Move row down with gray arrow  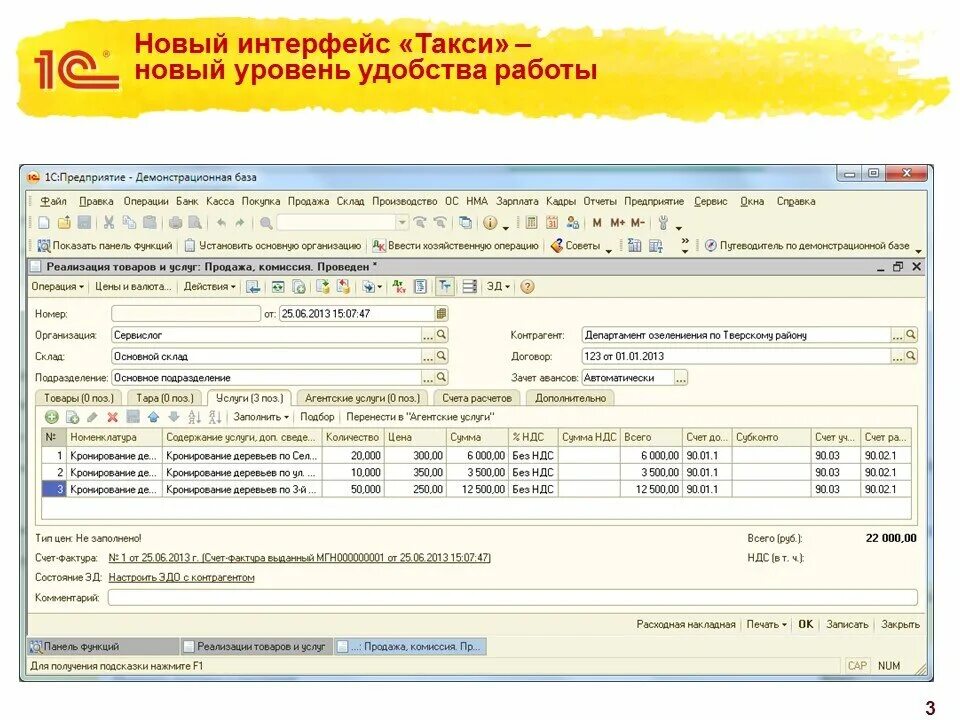coord(174,417)
